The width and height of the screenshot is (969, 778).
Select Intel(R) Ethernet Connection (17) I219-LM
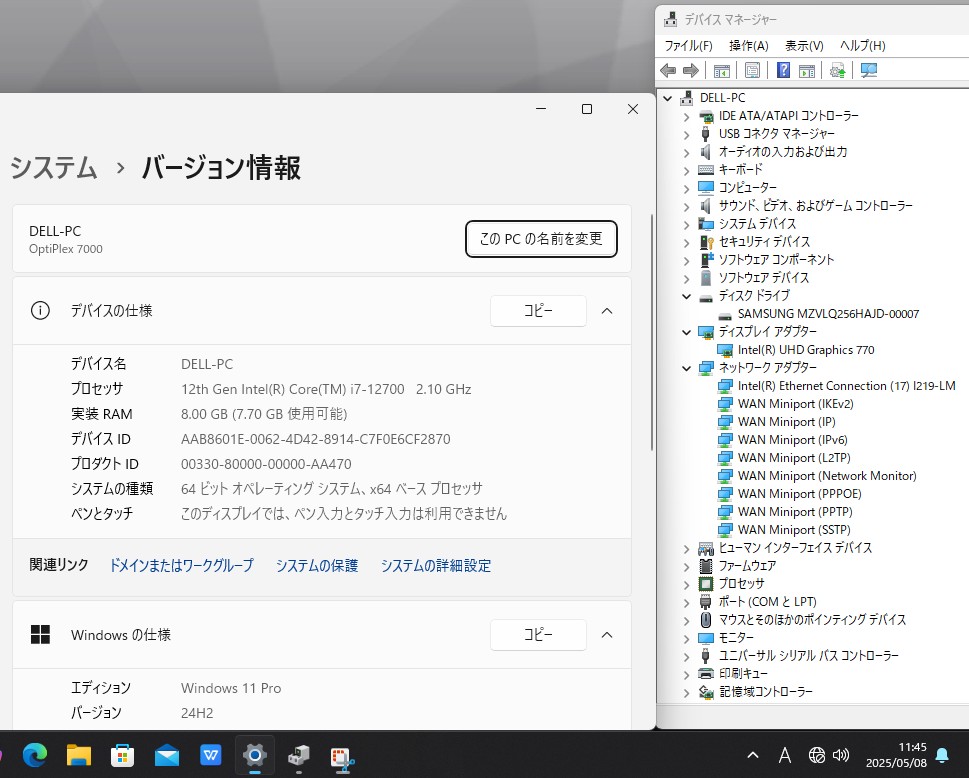point(847,386)
